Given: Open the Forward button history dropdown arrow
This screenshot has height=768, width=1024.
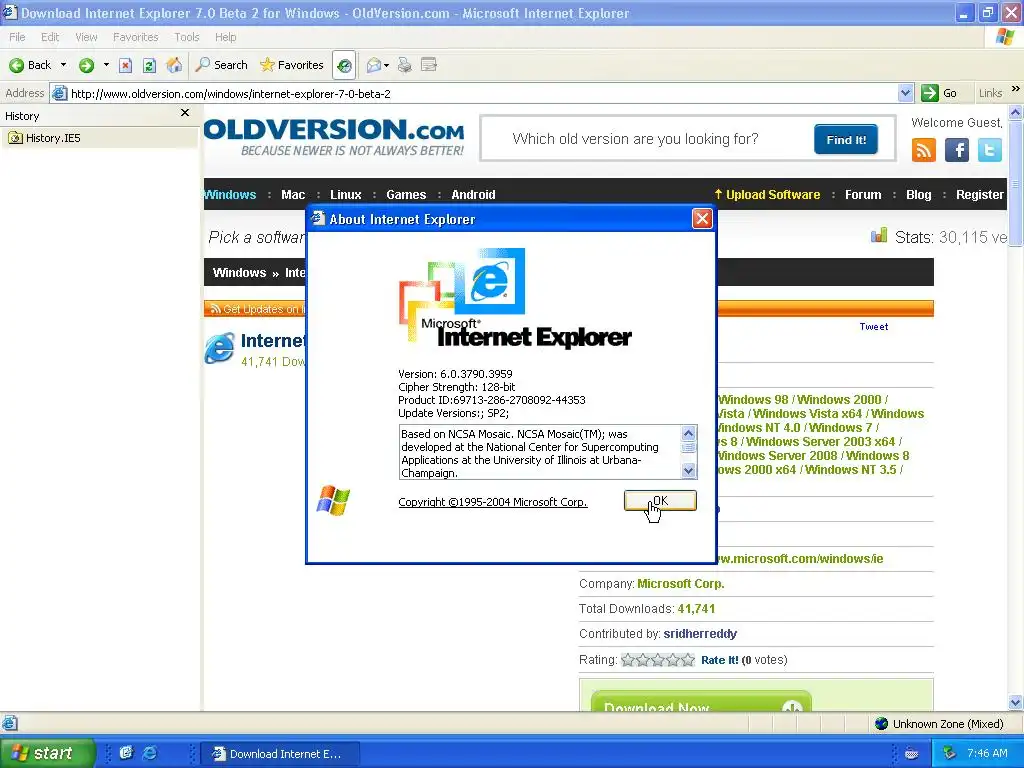Looking at the screenshot, I should [x=106, y=65].
